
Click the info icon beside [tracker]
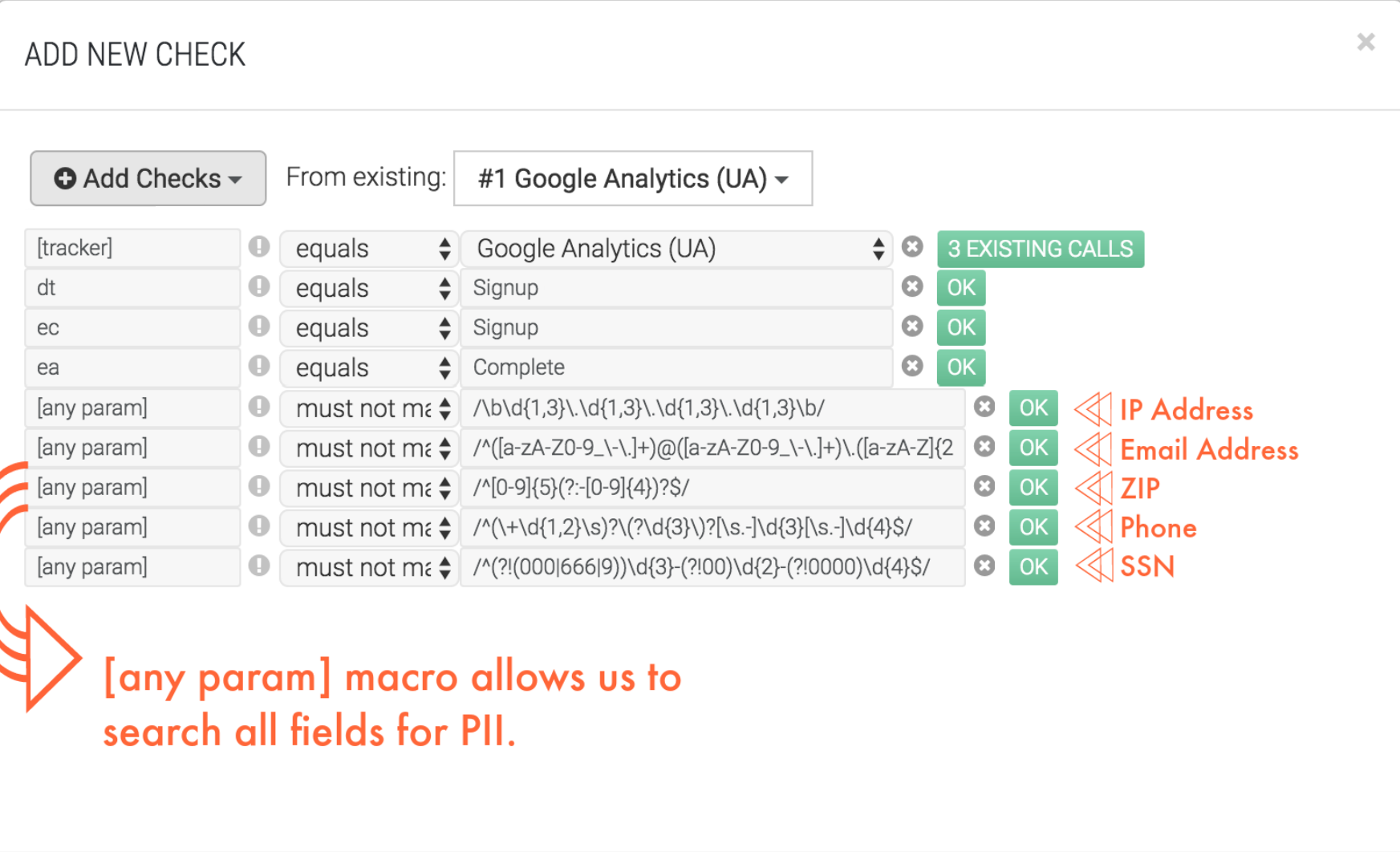[x=259, y=246]
